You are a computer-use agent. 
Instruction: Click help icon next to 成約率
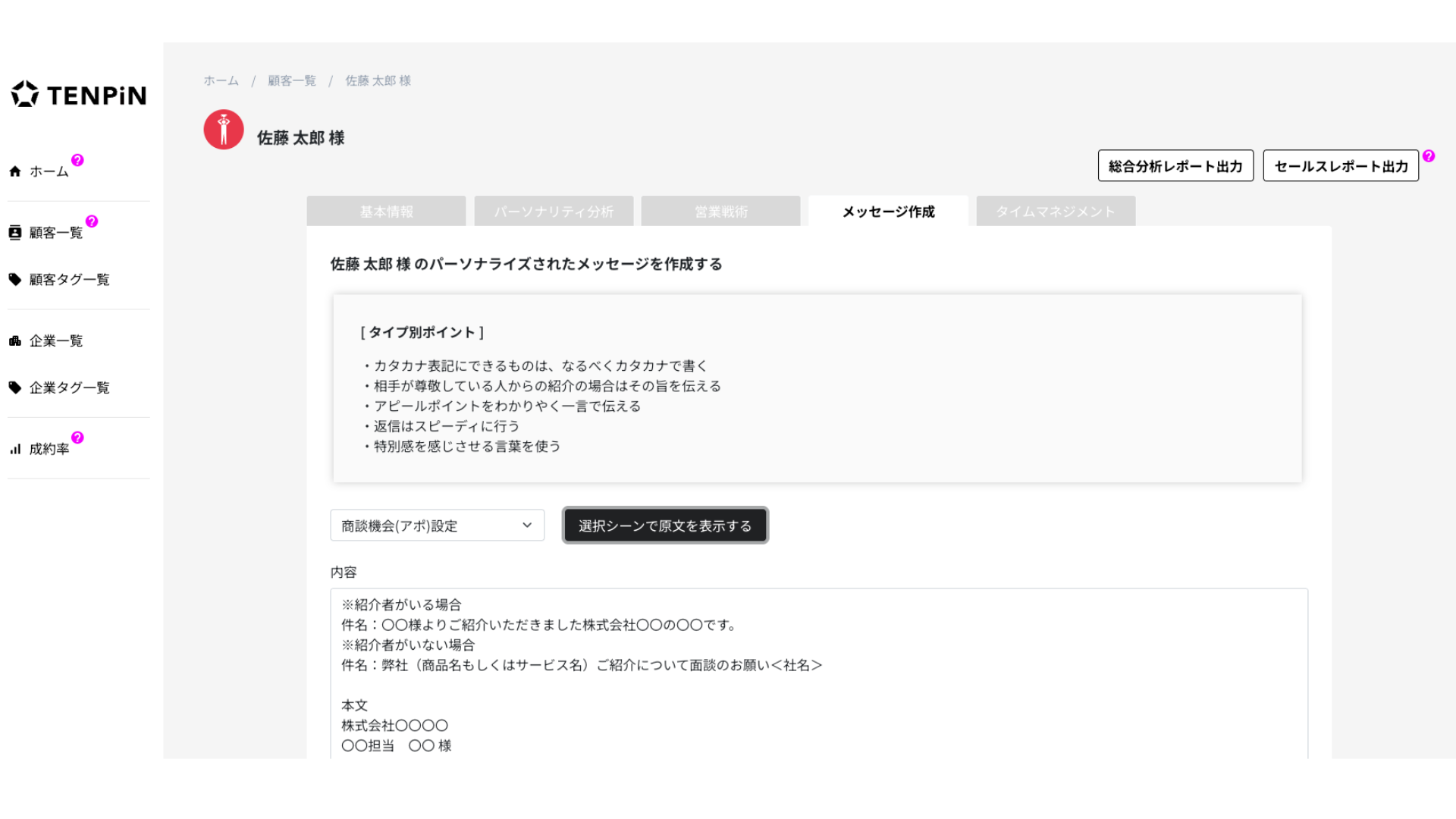pyautogui.click(x=77, y=438)
